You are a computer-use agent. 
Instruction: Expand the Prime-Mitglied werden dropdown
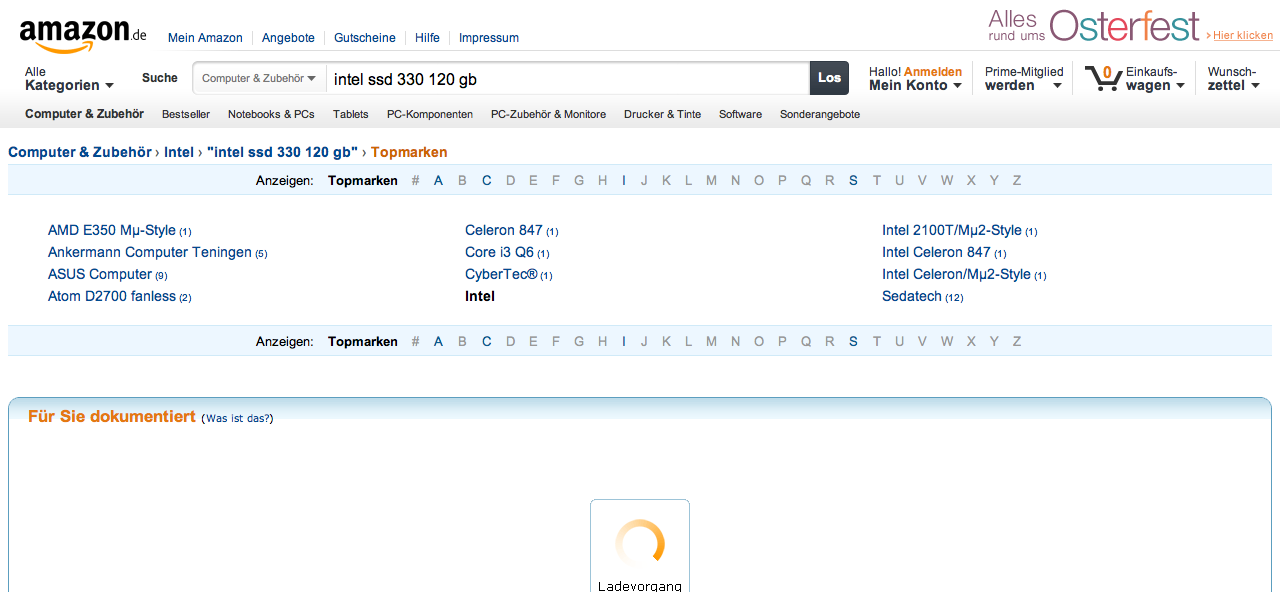[x=1023, y=79]
